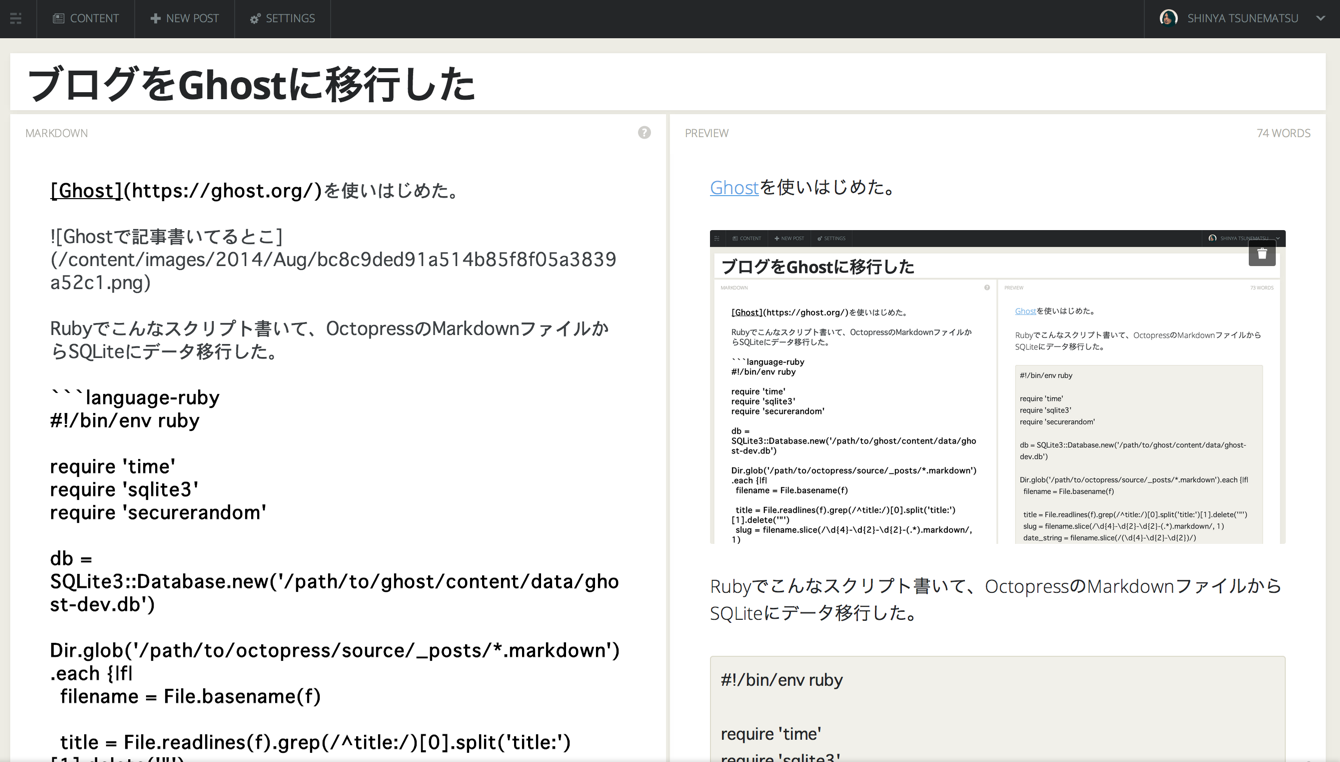
Task: Select NEW POST in the top bar
Action: tap(190, 18)
